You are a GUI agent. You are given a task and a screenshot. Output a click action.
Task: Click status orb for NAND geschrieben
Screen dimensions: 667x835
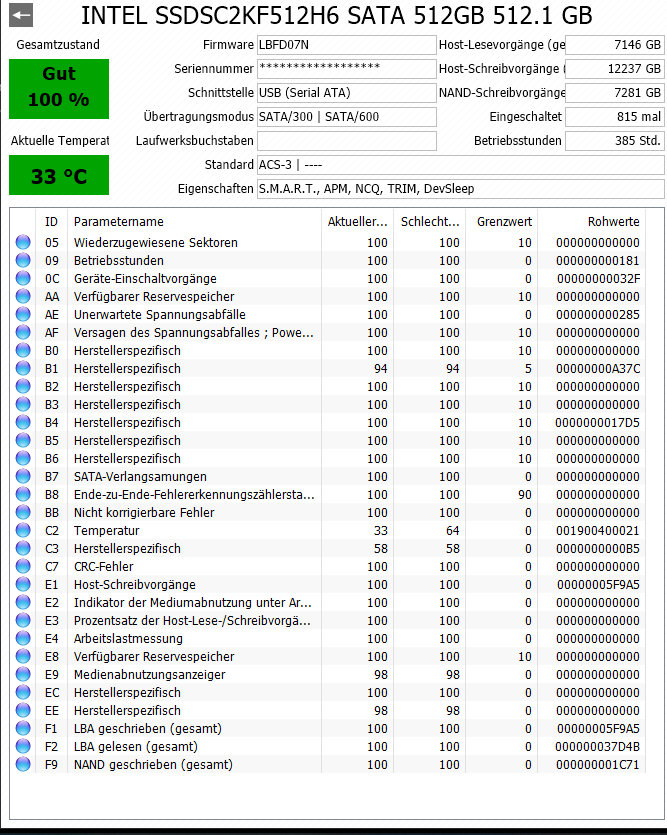click(x=23, y=764)
